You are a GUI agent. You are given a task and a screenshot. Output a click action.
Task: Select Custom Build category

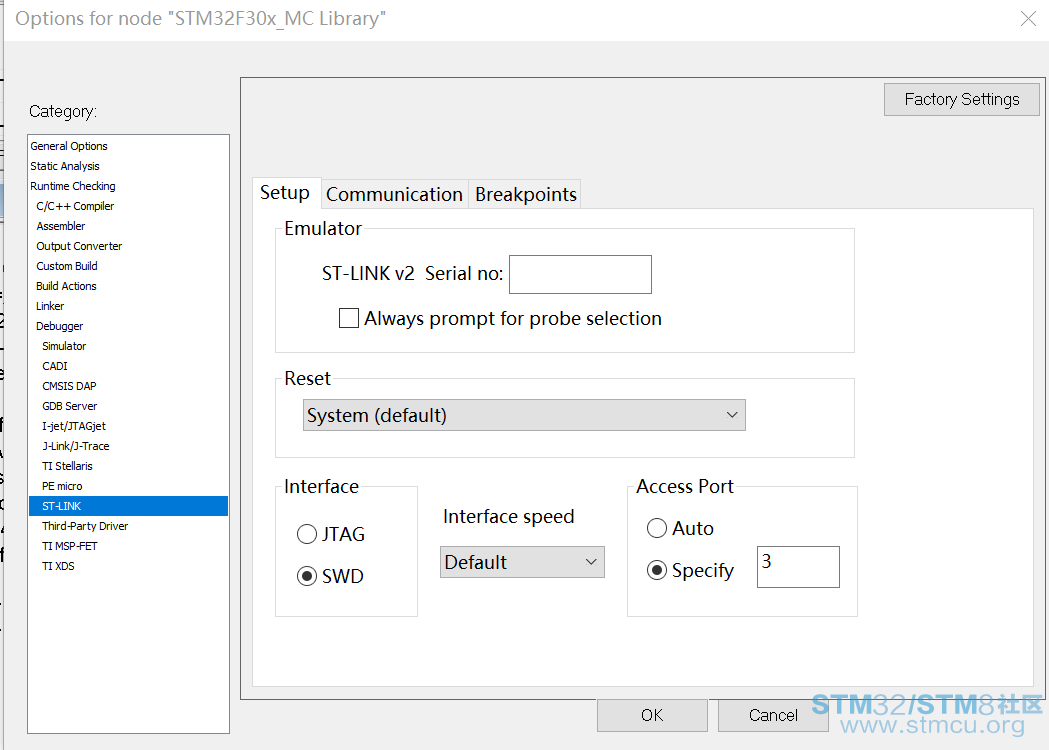[x=128, y=266]
